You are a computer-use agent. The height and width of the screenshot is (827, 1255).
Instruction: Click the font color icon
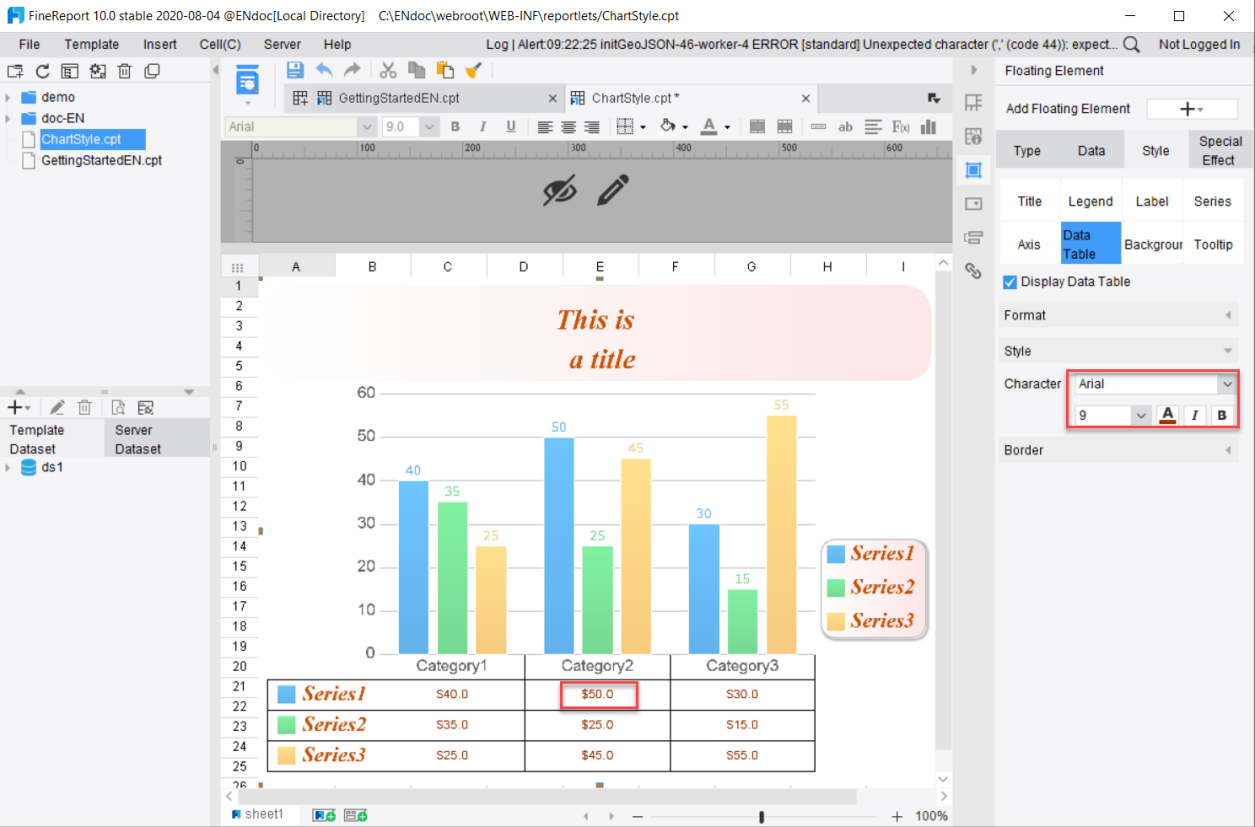[710, 128]
